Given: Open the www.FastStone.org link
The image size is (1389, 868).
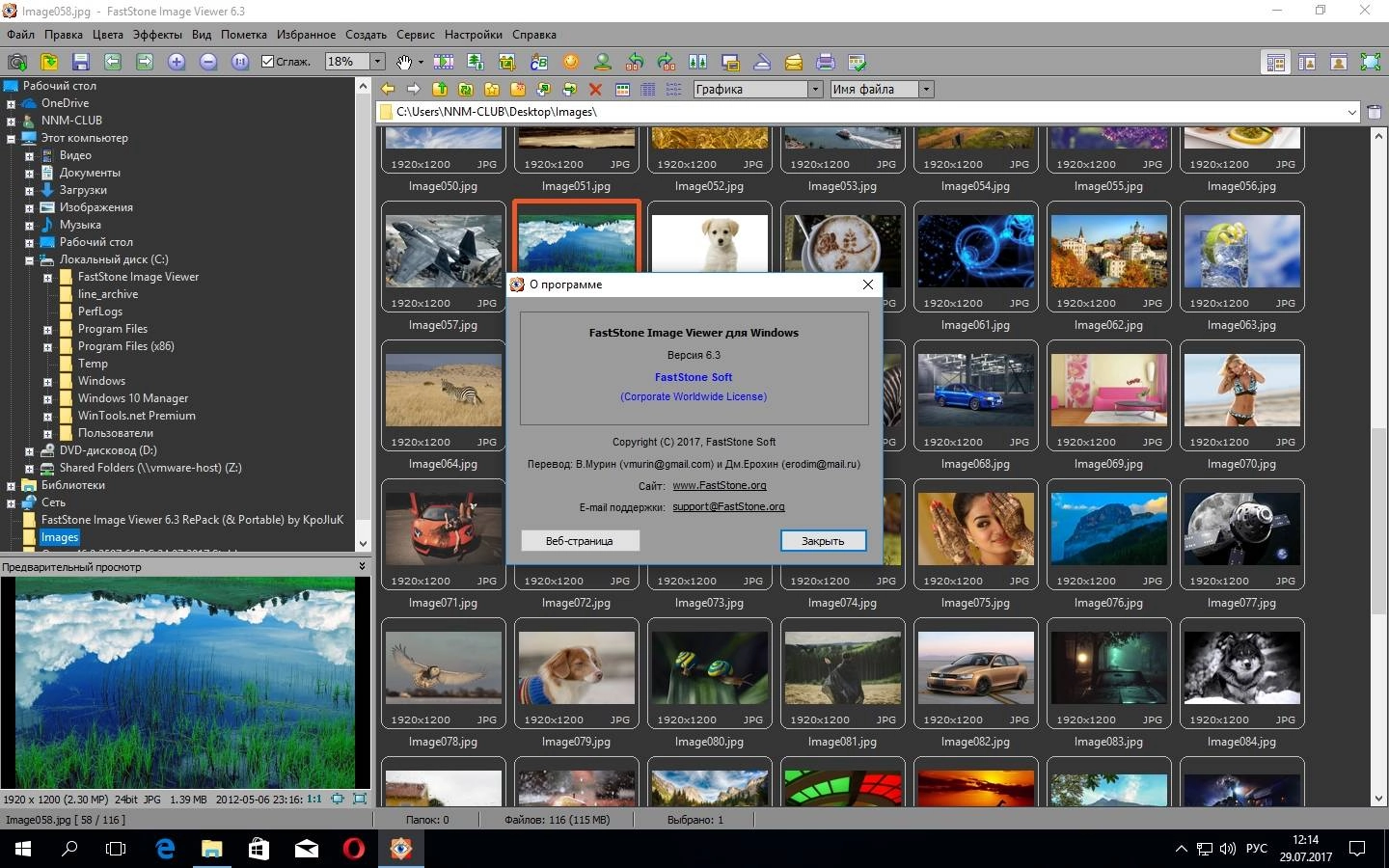Looking at the screenshot, I should 720,485.
